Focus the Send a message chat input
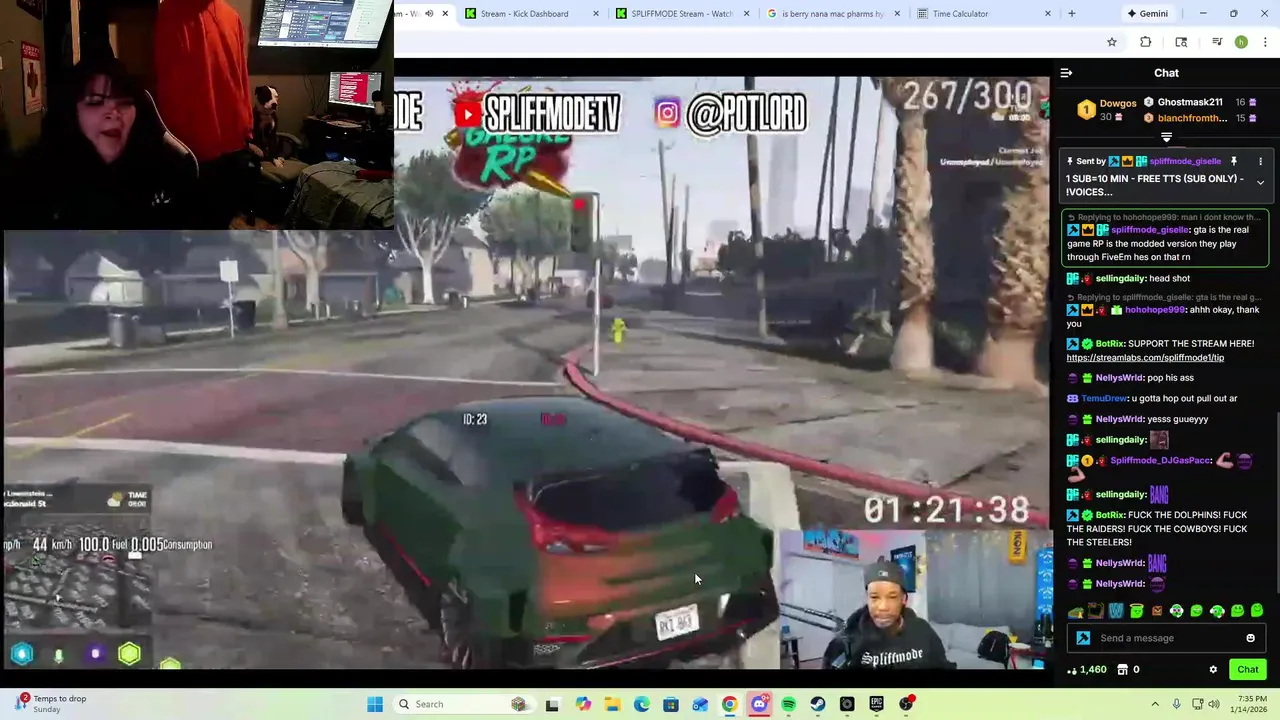The width and height of the screenshot is (1280, 720). point(1166,638)
